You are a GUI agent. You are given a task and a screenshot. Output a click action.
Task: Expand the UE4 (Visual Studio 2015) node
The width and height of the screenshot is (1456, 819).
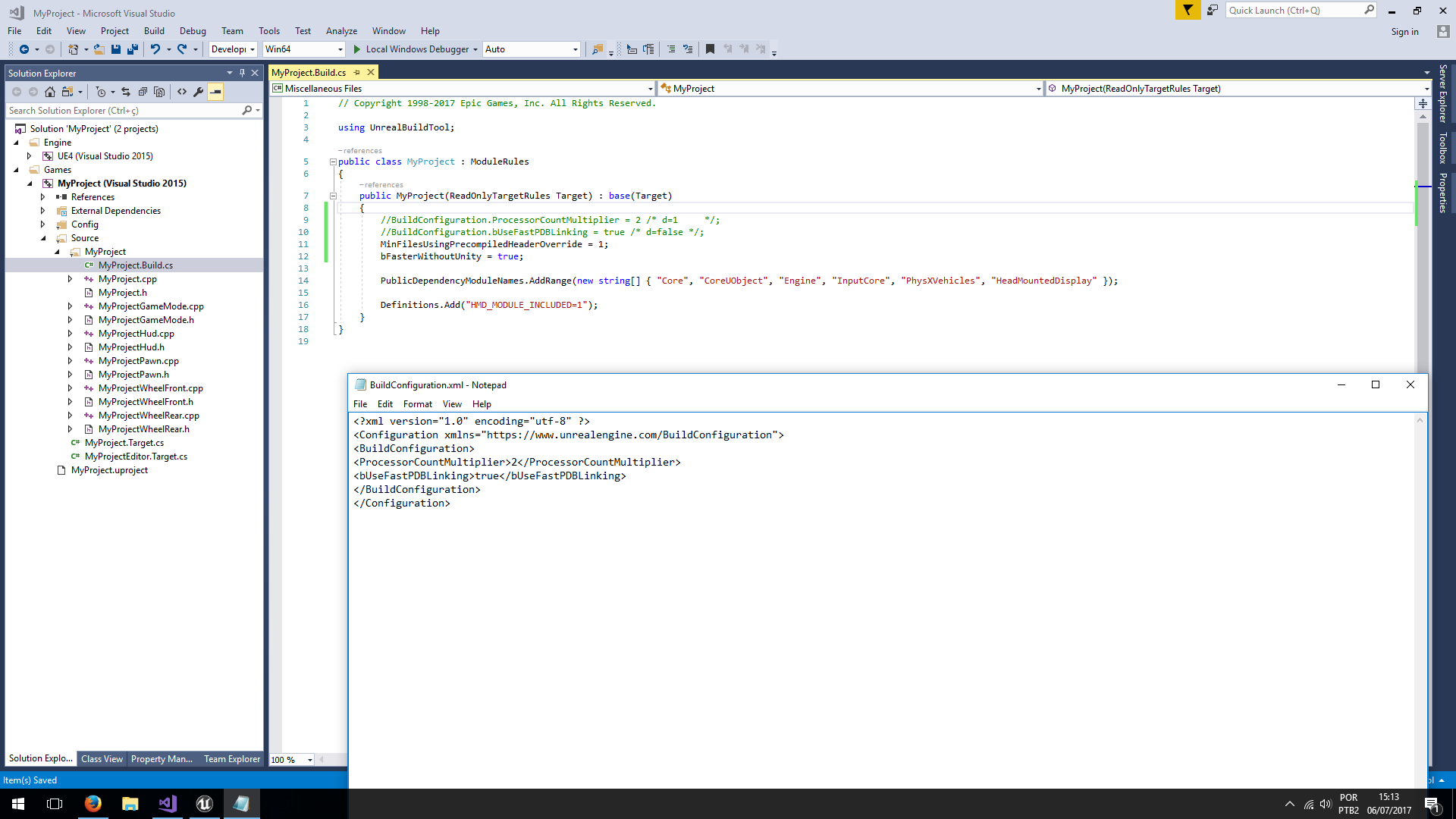click(x=30, y=156)
